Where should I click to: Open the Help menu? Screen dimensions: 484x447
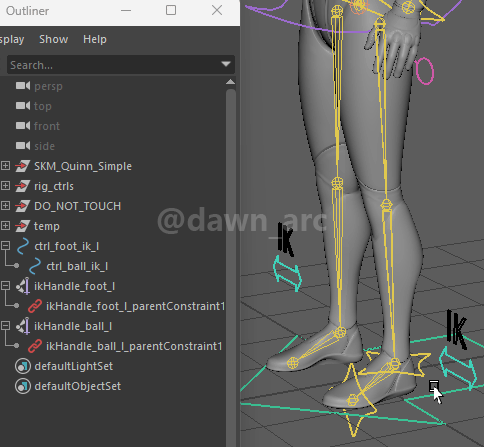point(95,39)
